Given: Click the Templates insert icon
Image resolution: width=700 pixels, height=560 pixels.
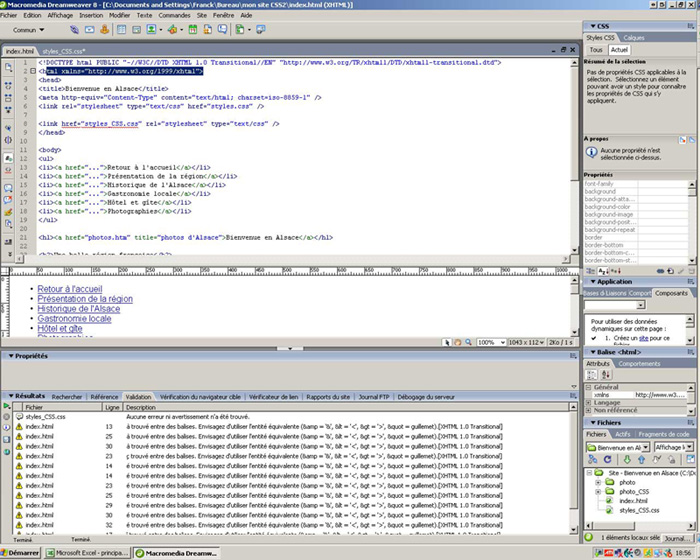Looking at the screenshot, I should click(x=240, y=30).
